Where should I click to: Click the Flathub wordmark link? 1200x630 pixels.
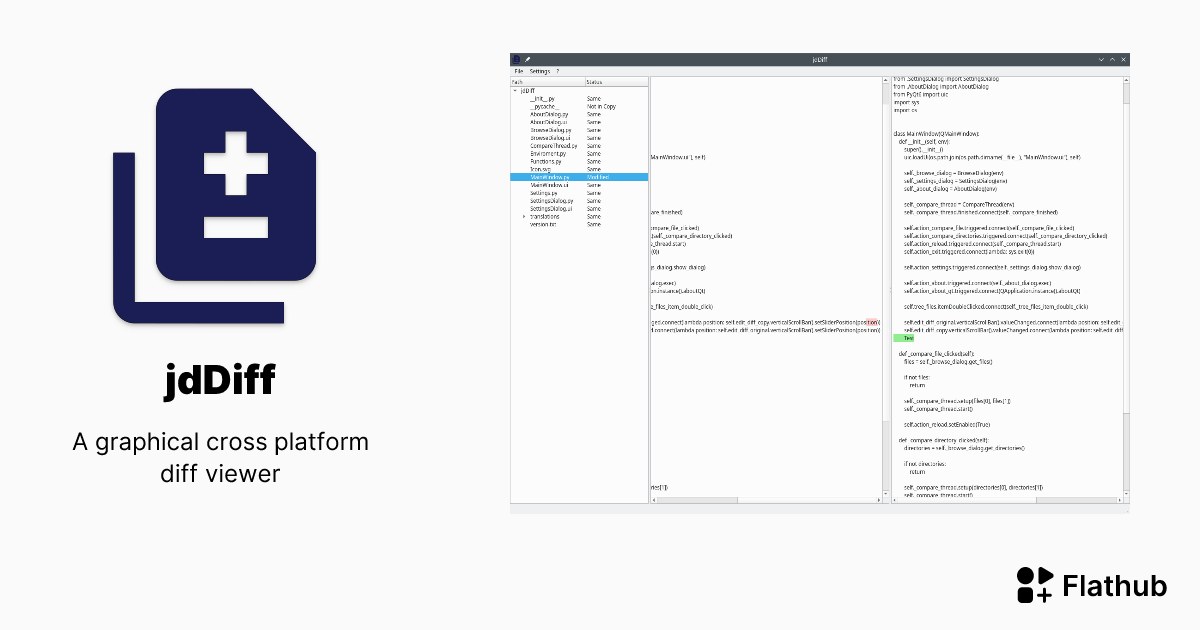(x=1115, y=587)
